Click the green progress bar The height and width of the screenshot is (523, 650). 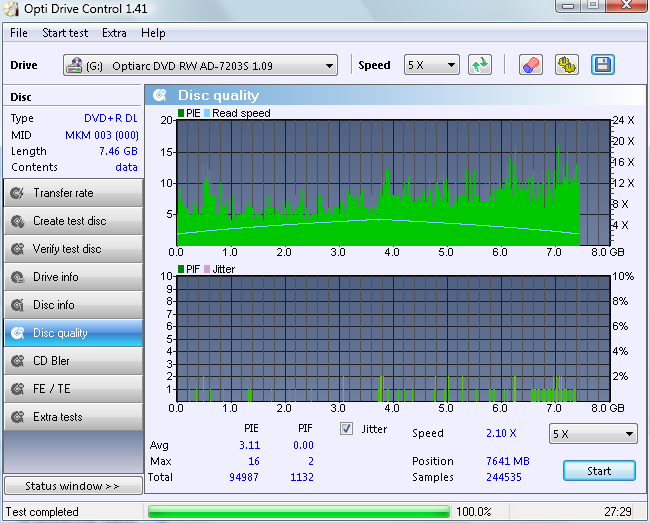click(x=299, y=511)
